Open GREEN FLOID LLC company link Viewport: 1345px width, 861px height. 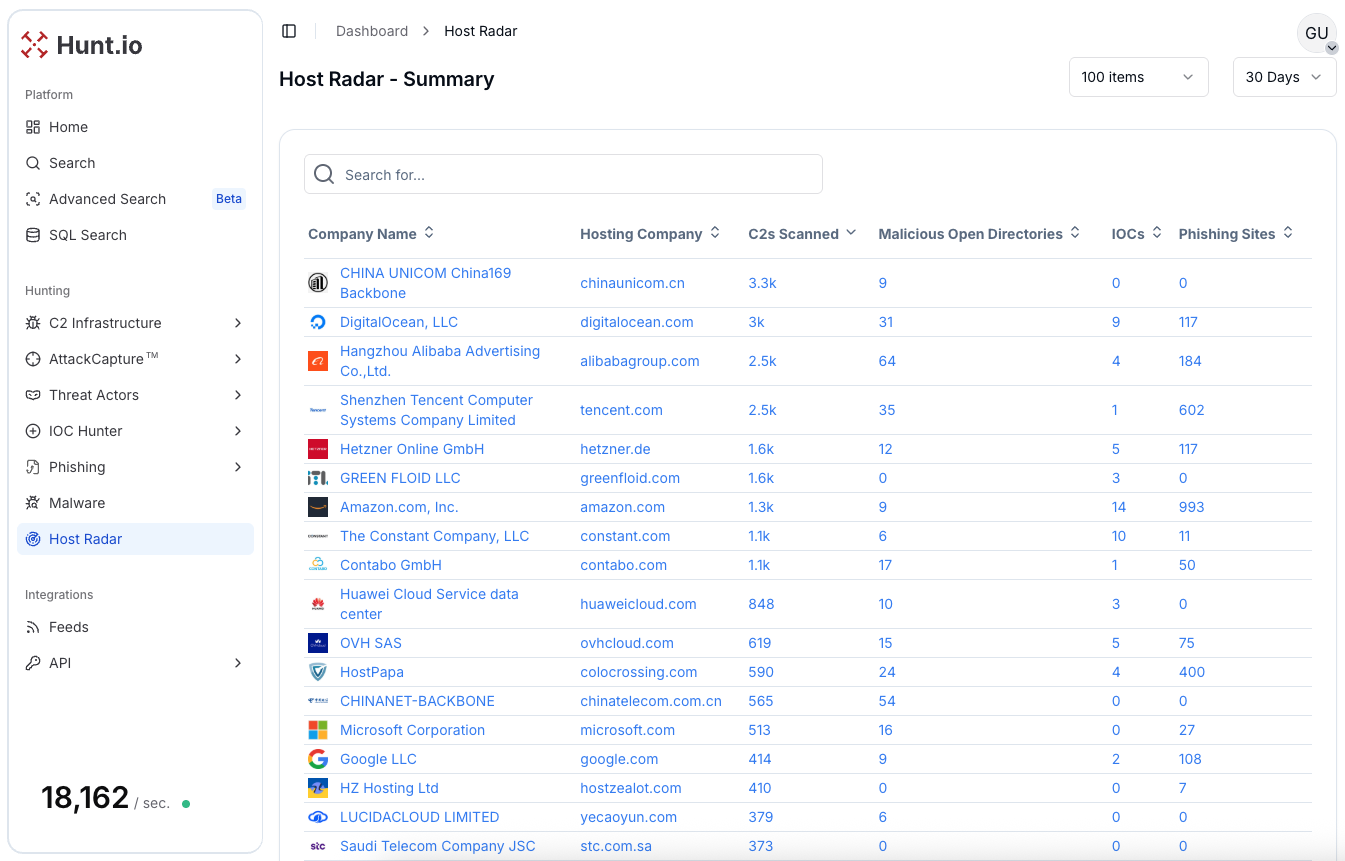400,478
